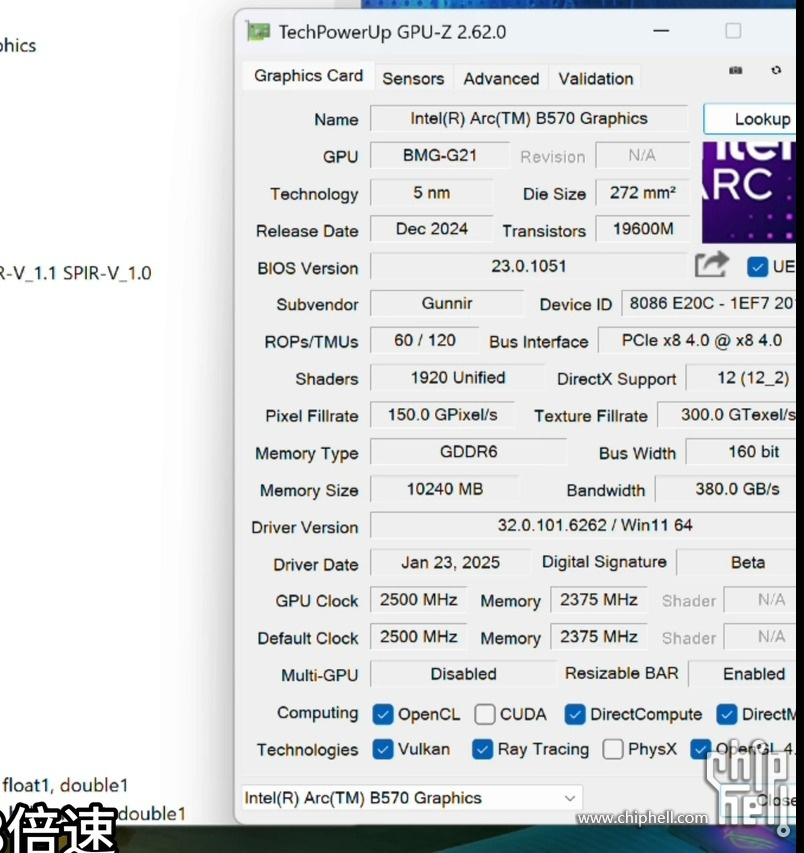Viewport: 804px width, 853px height.
Task: Click the Transistors value 19600M
Action: tap(642, 229)
